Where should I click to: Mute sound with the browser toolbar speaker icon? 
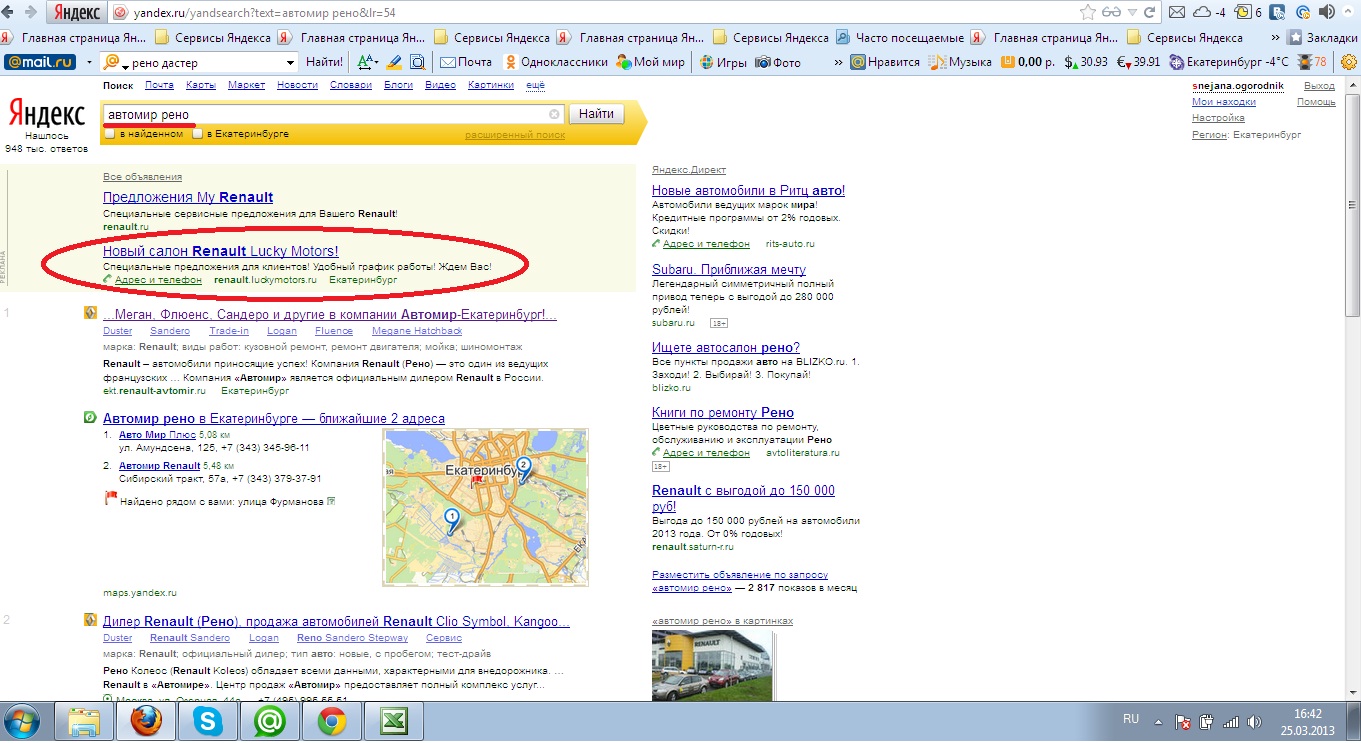(x=1327, y=13)
